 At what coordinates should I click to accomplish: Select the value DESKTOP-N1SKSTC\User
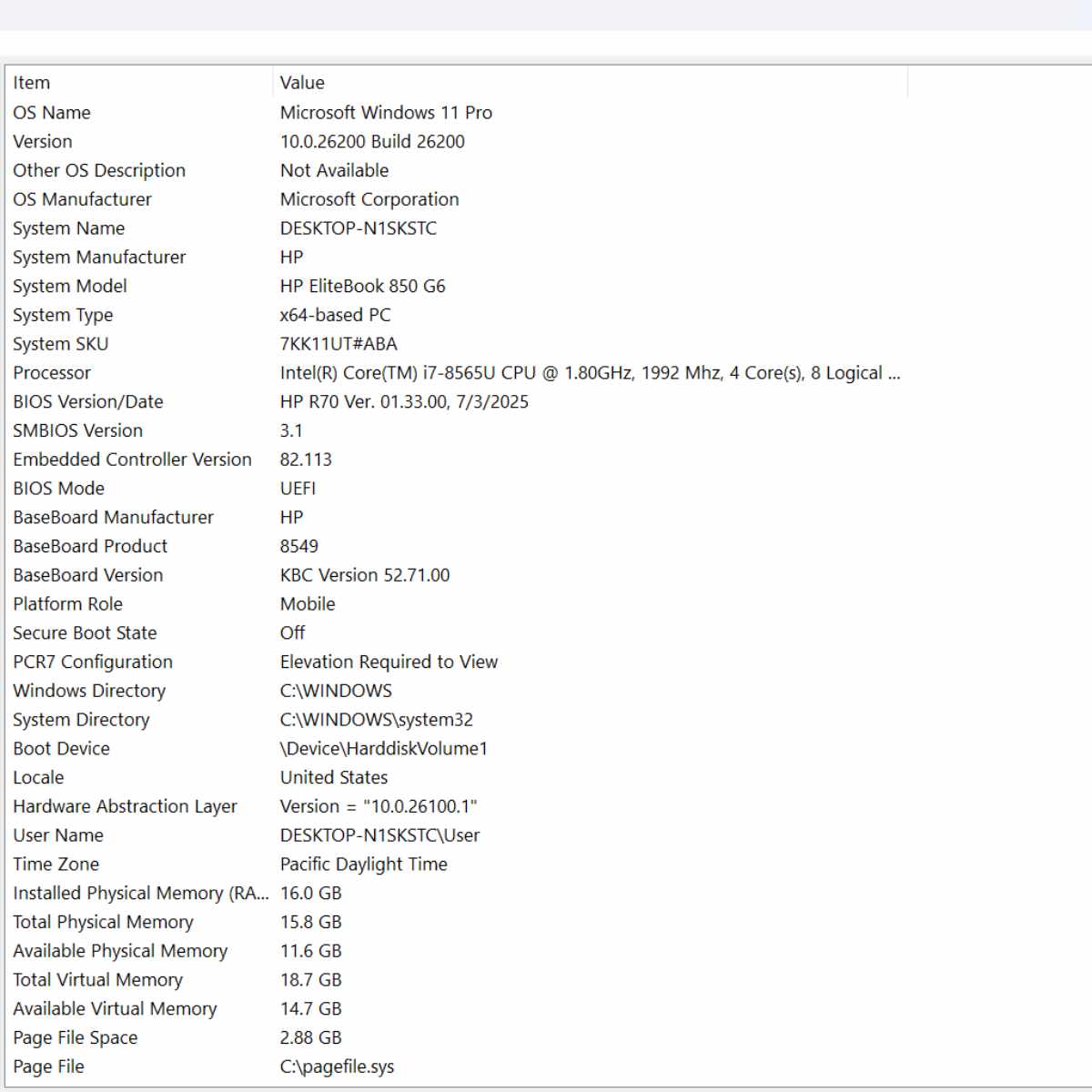pos(379,835)
